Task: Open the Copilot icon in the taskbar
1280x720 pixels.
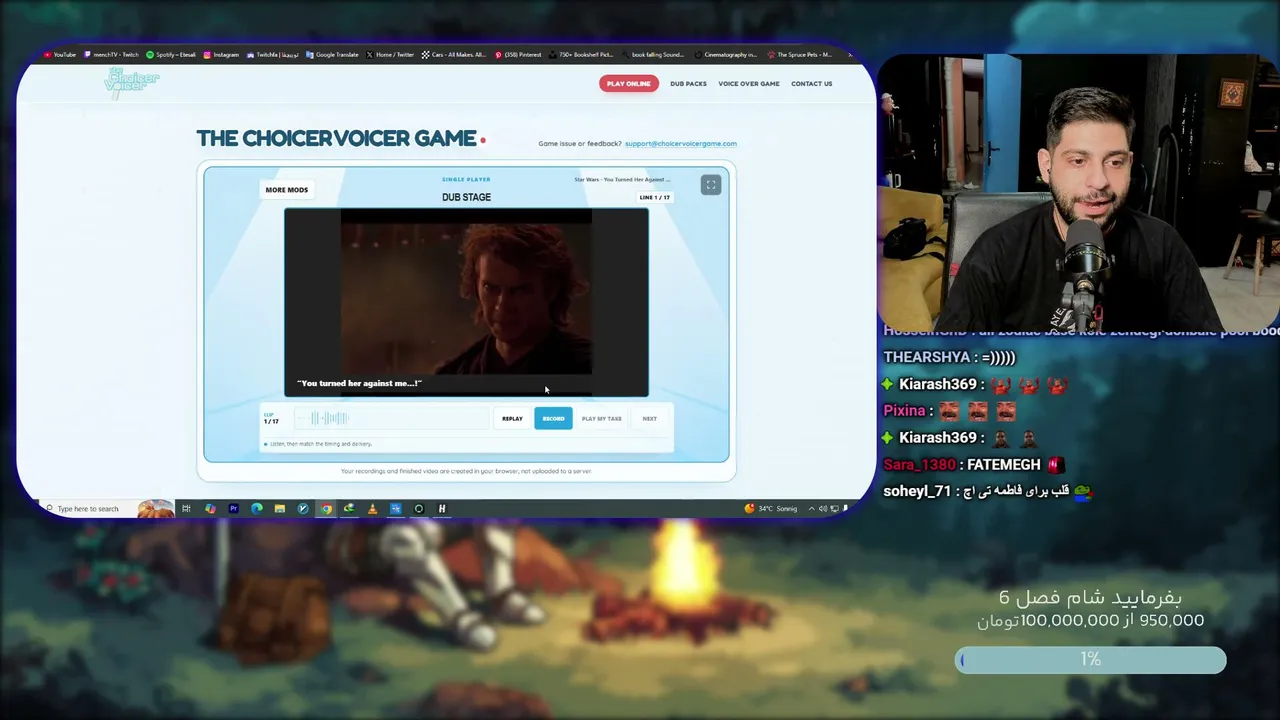Action: [210, 508]
